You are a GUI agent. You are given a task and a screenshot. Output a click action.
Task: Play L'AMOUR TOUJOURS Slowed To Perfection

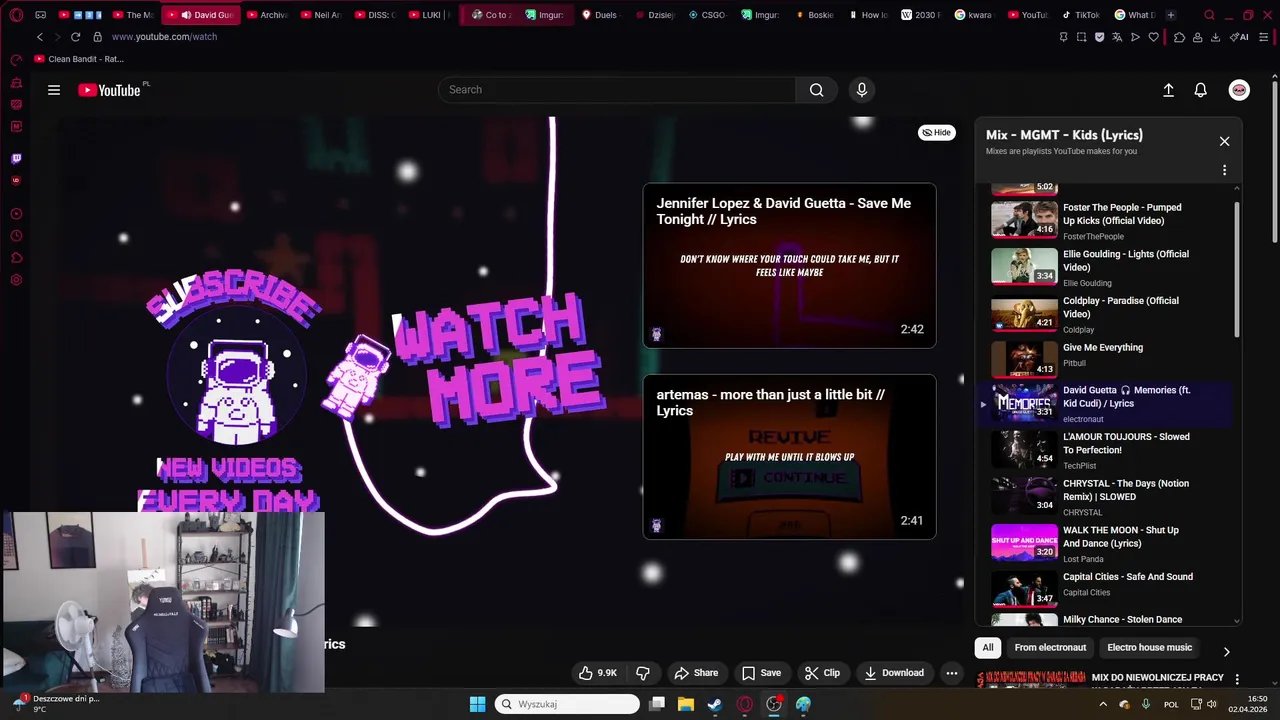click(1108, 450)
